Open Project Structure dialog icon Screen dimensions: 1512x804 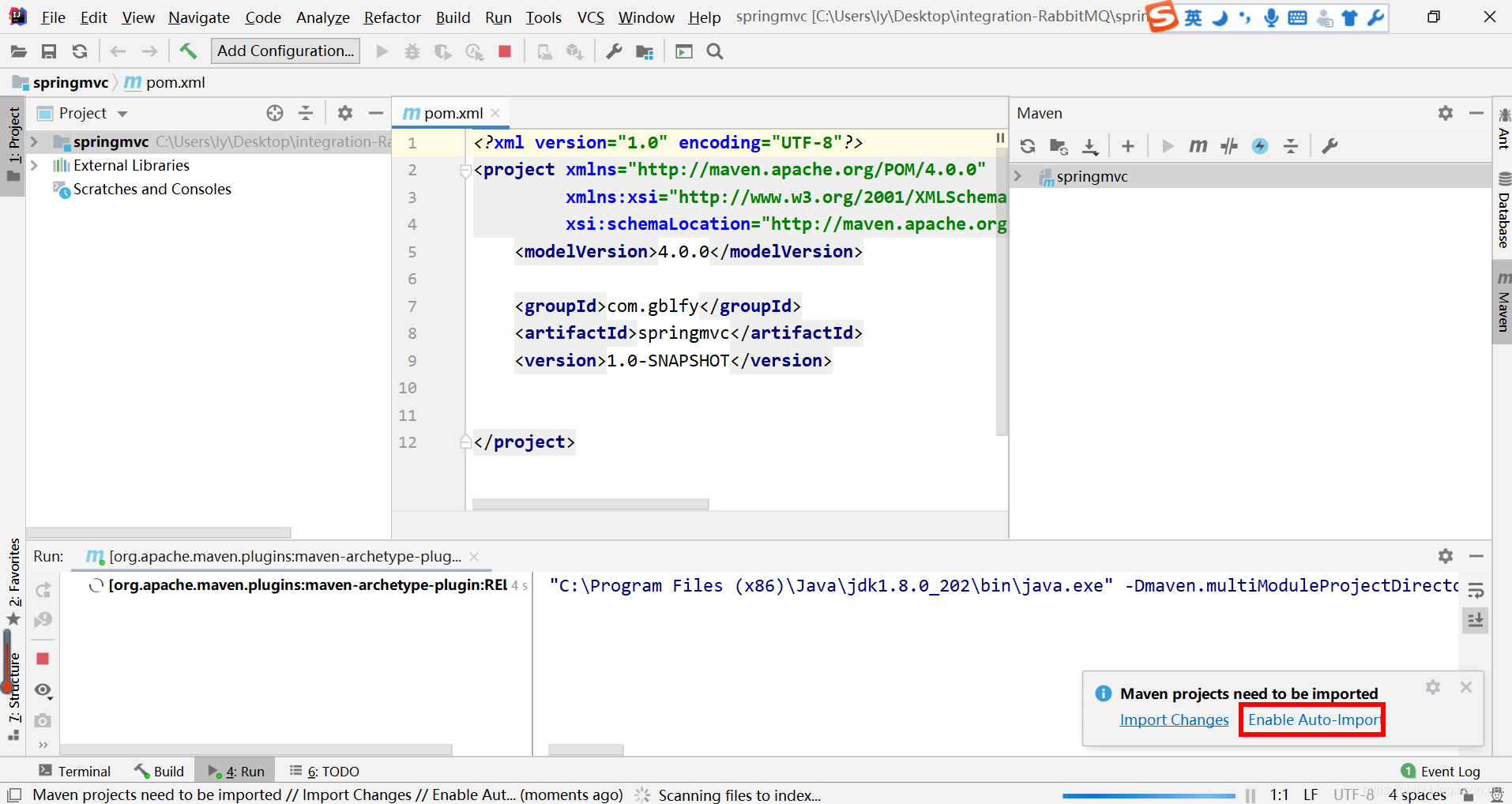pos(645,51)
